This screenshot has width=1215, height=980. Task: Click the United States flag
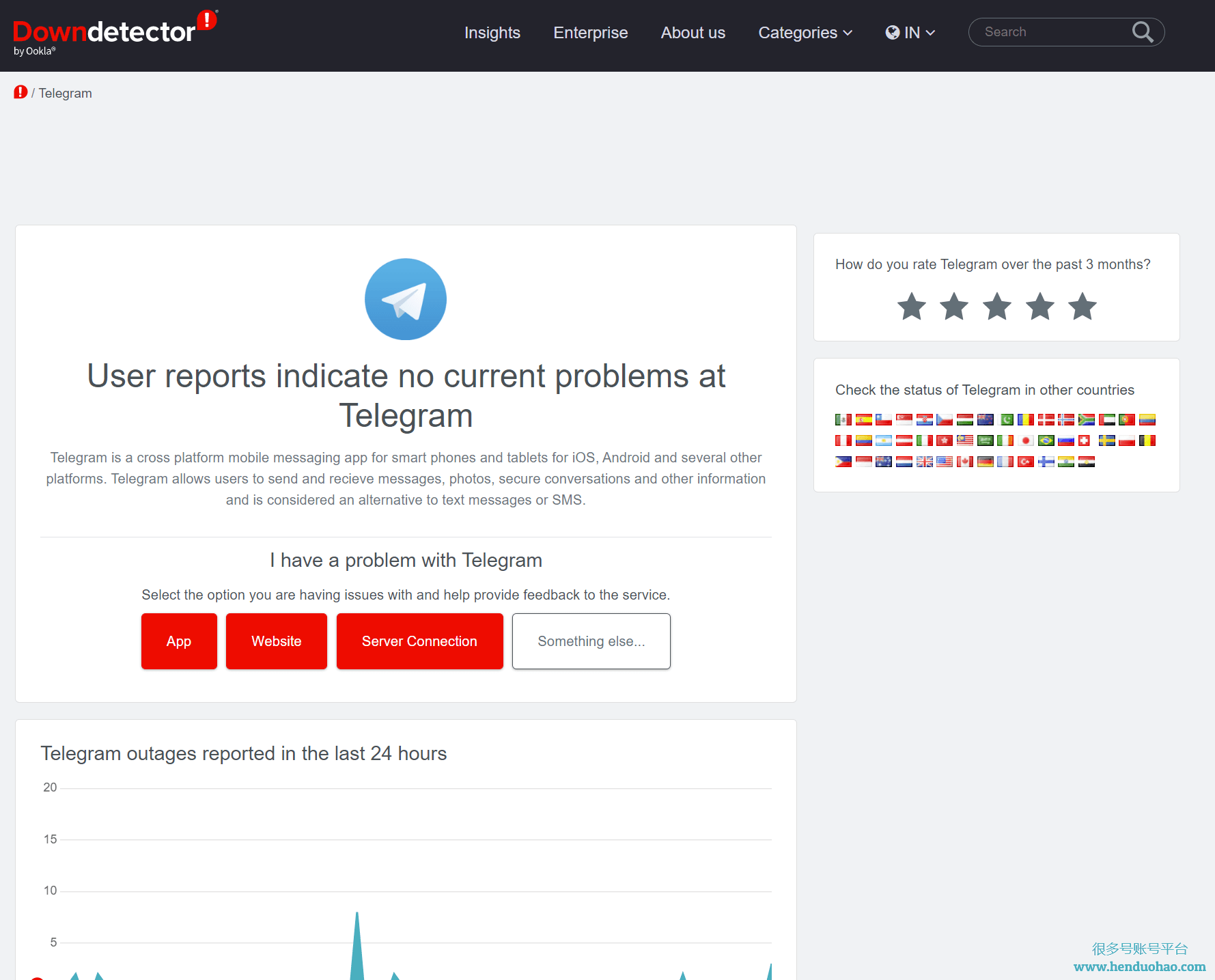(945, 462)
